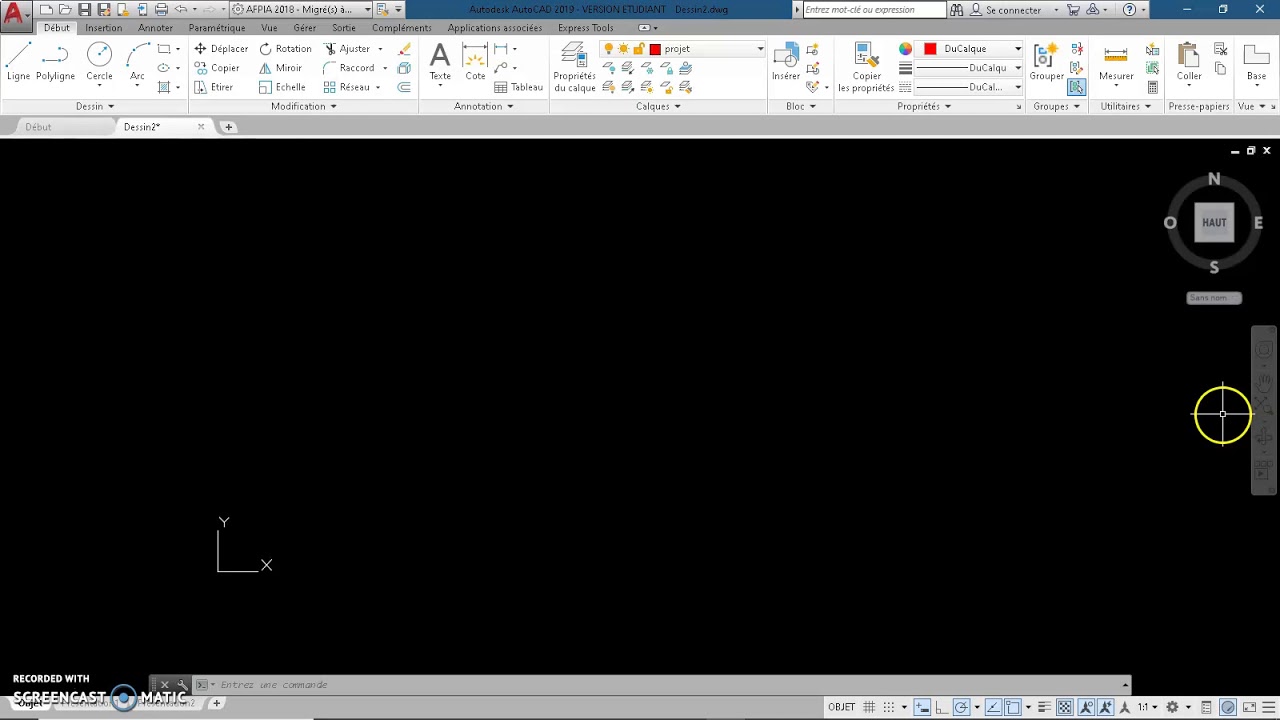Image resolution: width=1280 pixels, height=720 pixels.
Task: Toggle lineweight display in status bar
Action: tap(1045, 707)
